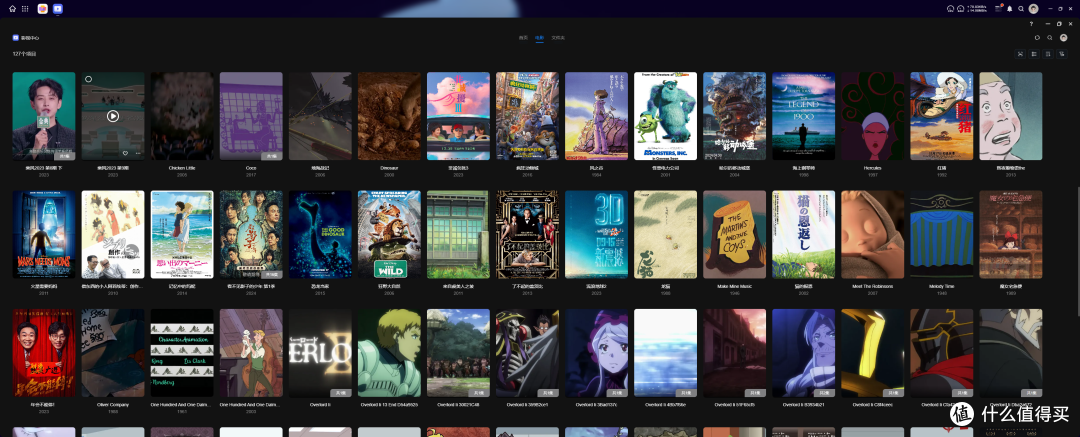Click the Coco title text
Image resolution: width=1080 pixels, height=437 pixels.
[x=251, y=167]
